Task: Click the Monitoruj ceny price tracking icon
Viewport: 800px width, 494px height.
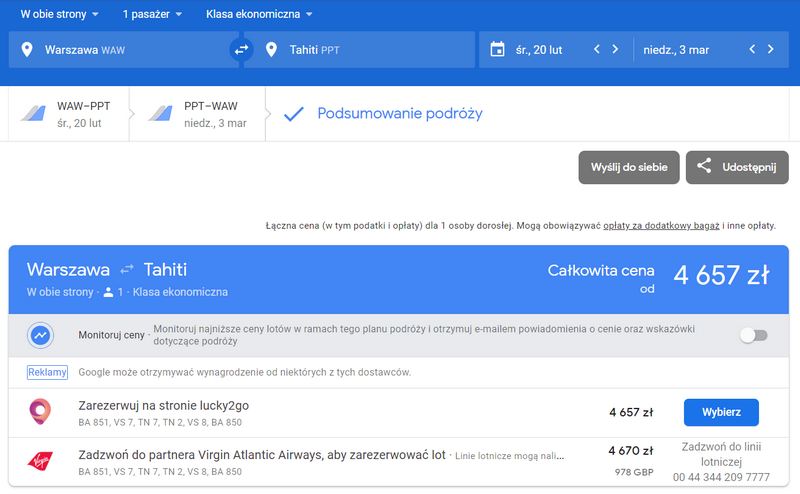Action: click(x=40, y=335)
